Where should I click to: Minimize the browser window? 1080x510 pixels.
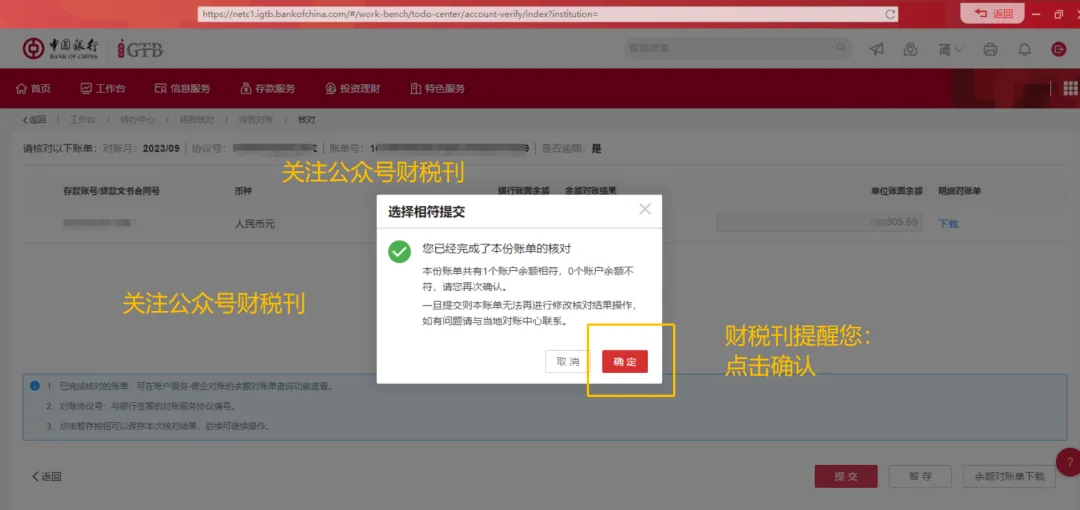(1037, 14)
